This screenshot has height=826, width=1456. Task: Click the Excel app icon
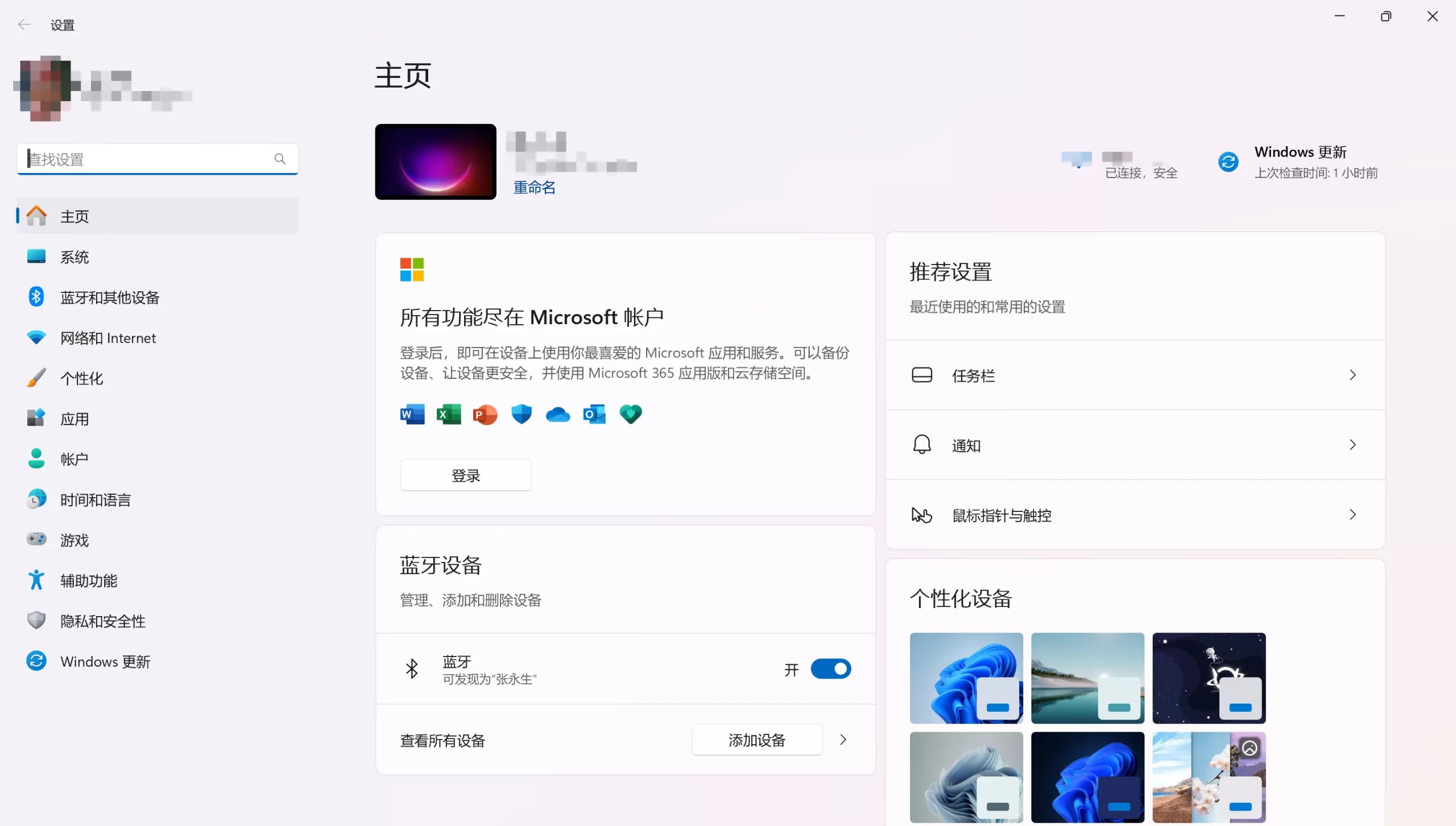[449, 414]
